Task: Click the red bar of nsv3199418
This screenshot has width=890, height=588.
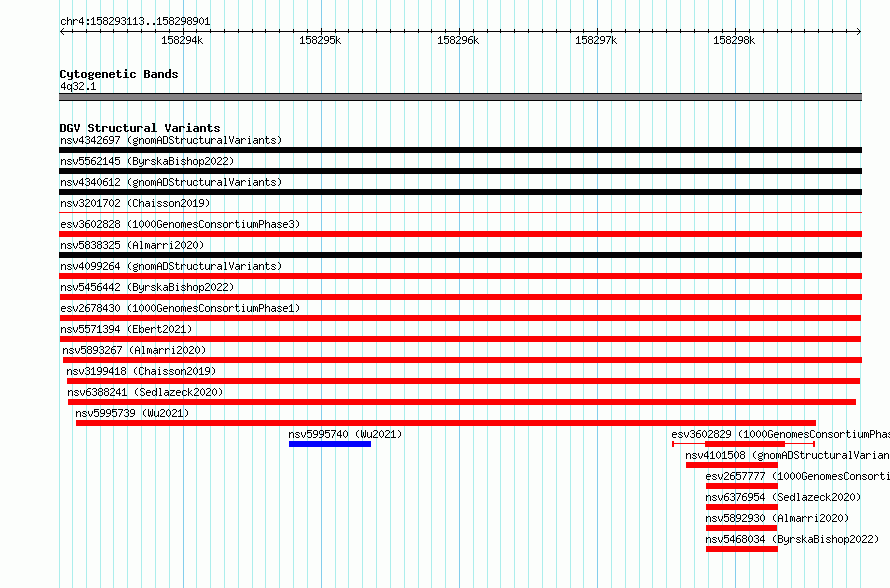Action: (x=463, y=381)
